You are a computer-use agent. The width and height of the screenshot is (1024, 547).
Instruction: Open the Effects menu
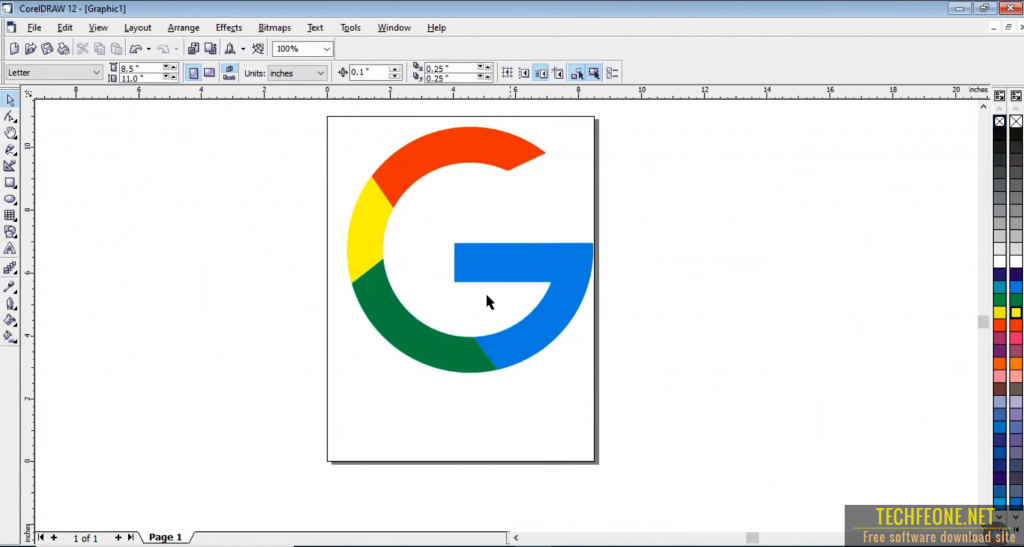click(229, 27)
